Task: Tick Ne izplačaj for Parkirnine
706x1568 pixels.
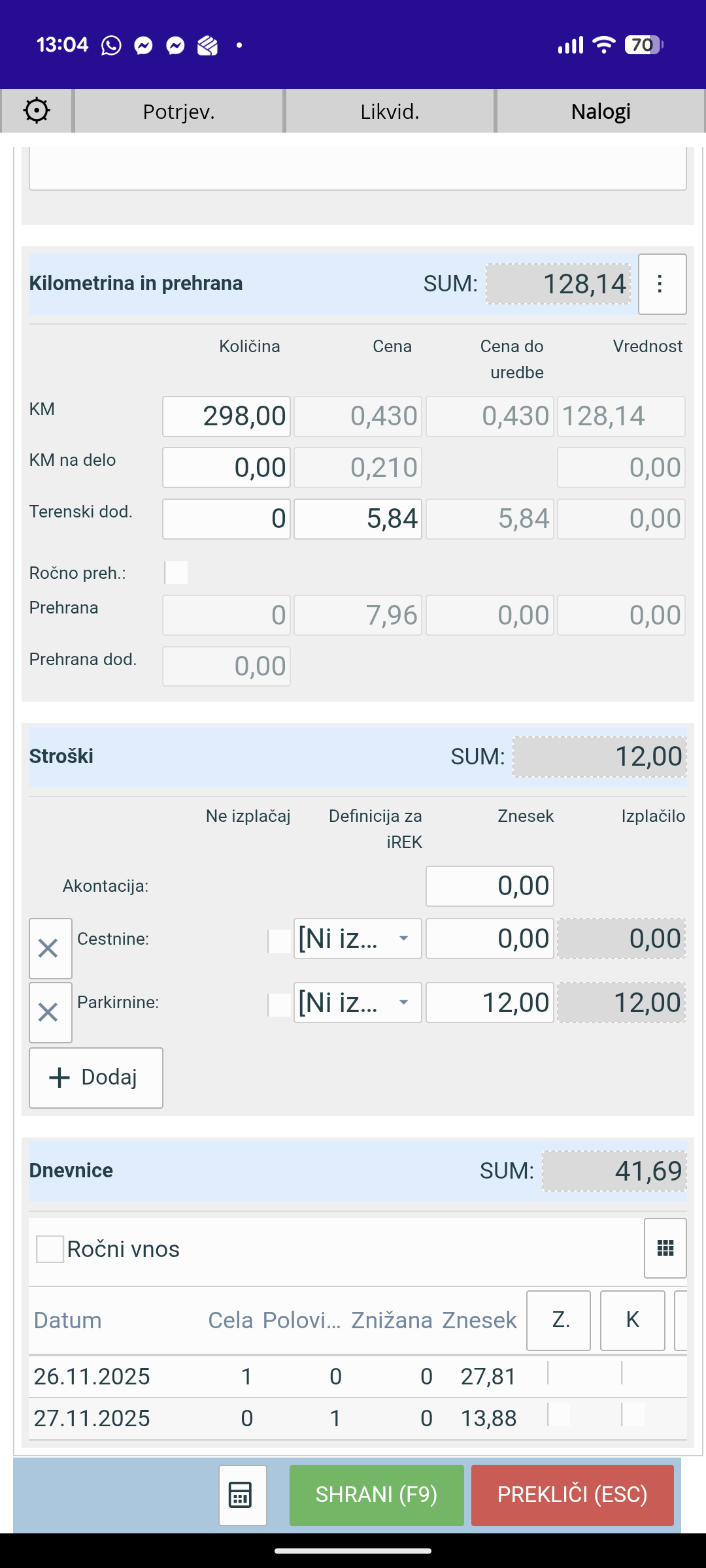Action: coord(279,1005)
